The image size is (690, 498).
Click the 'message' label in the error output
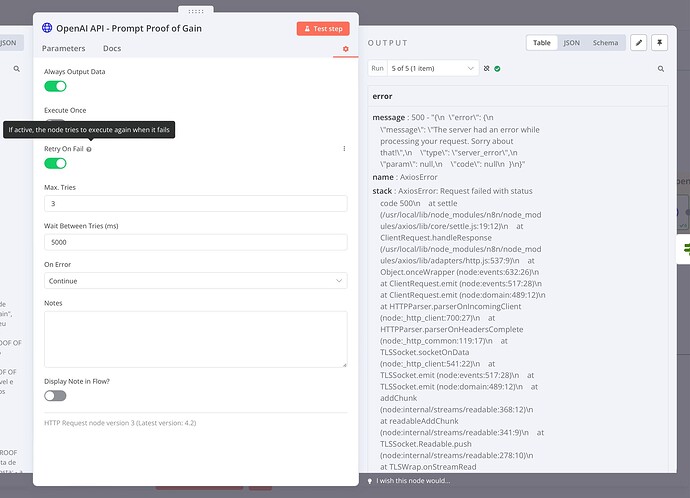(389, 117)
